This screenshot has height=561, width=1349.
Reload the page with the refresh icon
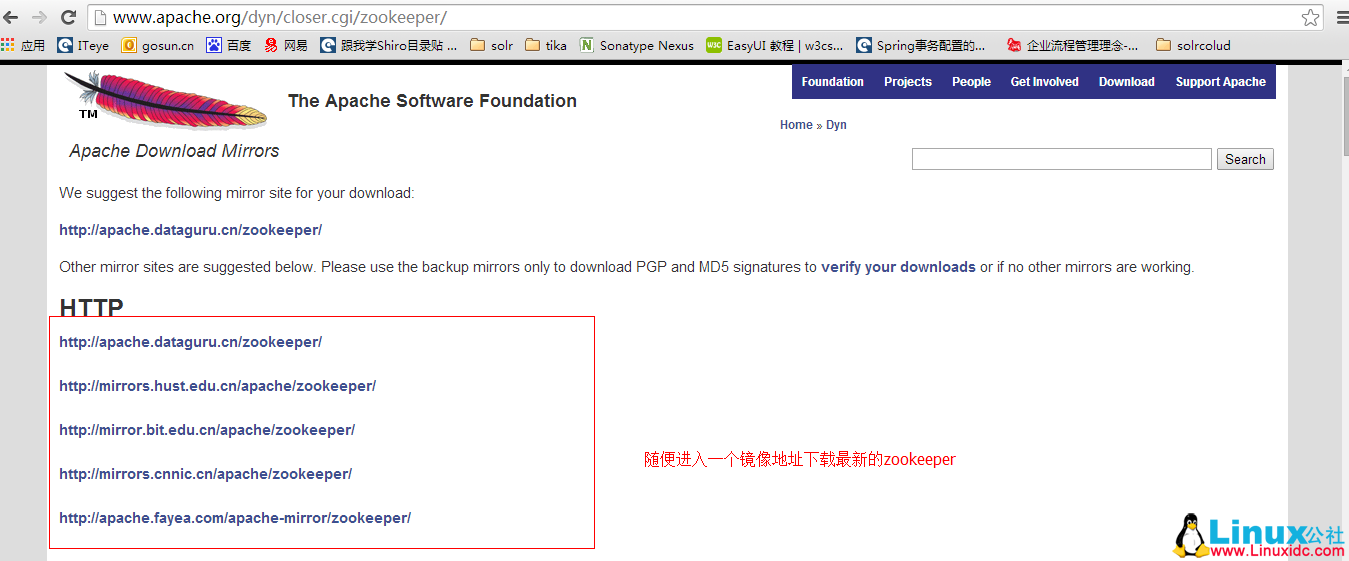click(x=68, y=17)
